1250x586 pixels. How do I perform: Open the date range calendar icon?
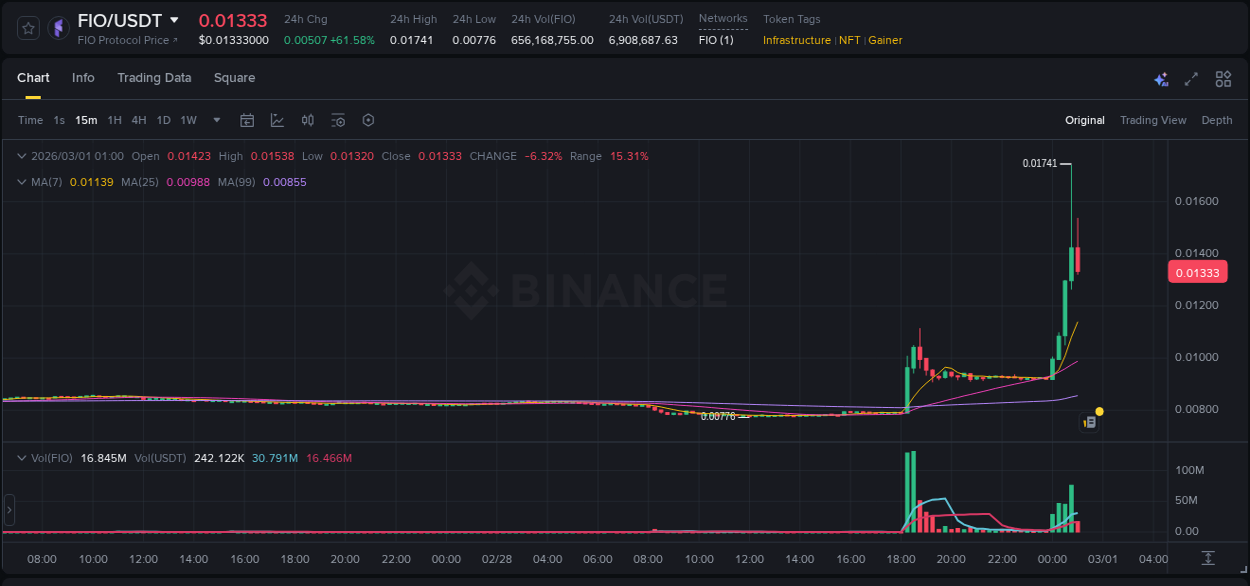[x=247, y=119]
